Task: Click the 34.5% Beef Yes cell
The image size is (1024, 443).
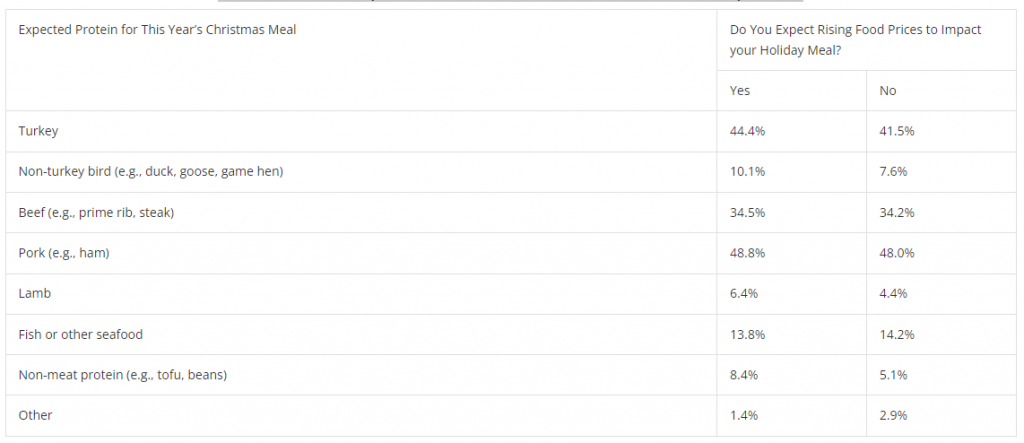Action: 746,213
